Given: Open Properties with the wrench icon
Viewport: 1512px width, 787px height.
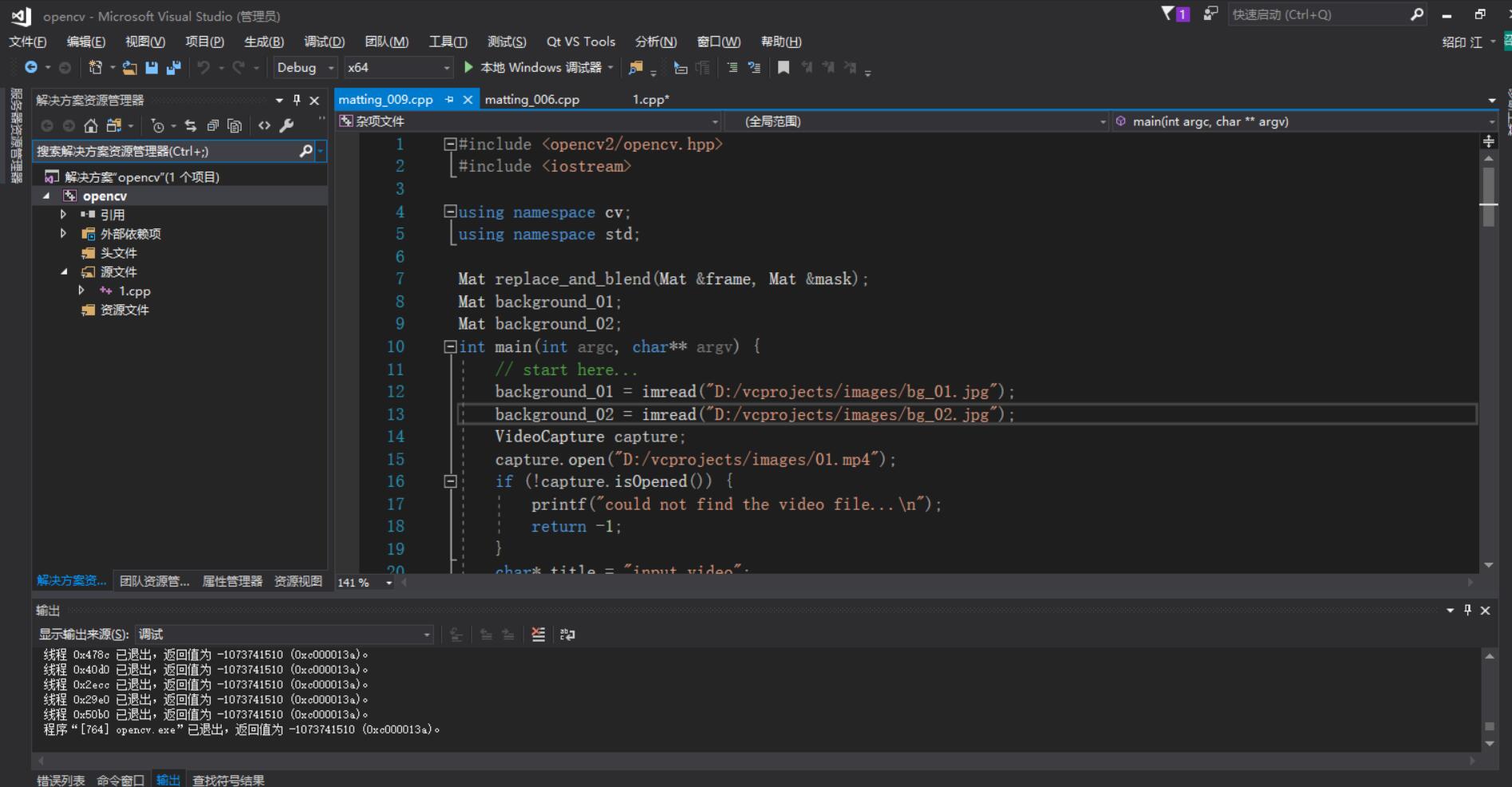Looking at the screenshot, I should [287, 125].
